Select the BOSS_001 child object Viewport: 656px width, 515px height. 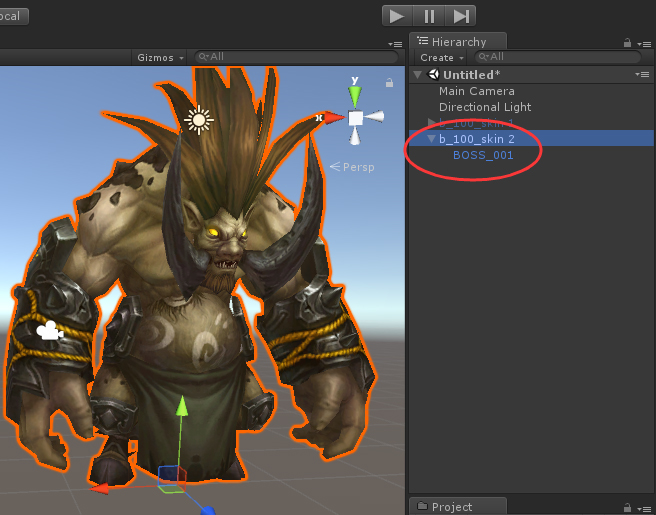pyautogui.click(x=483, y=155)
